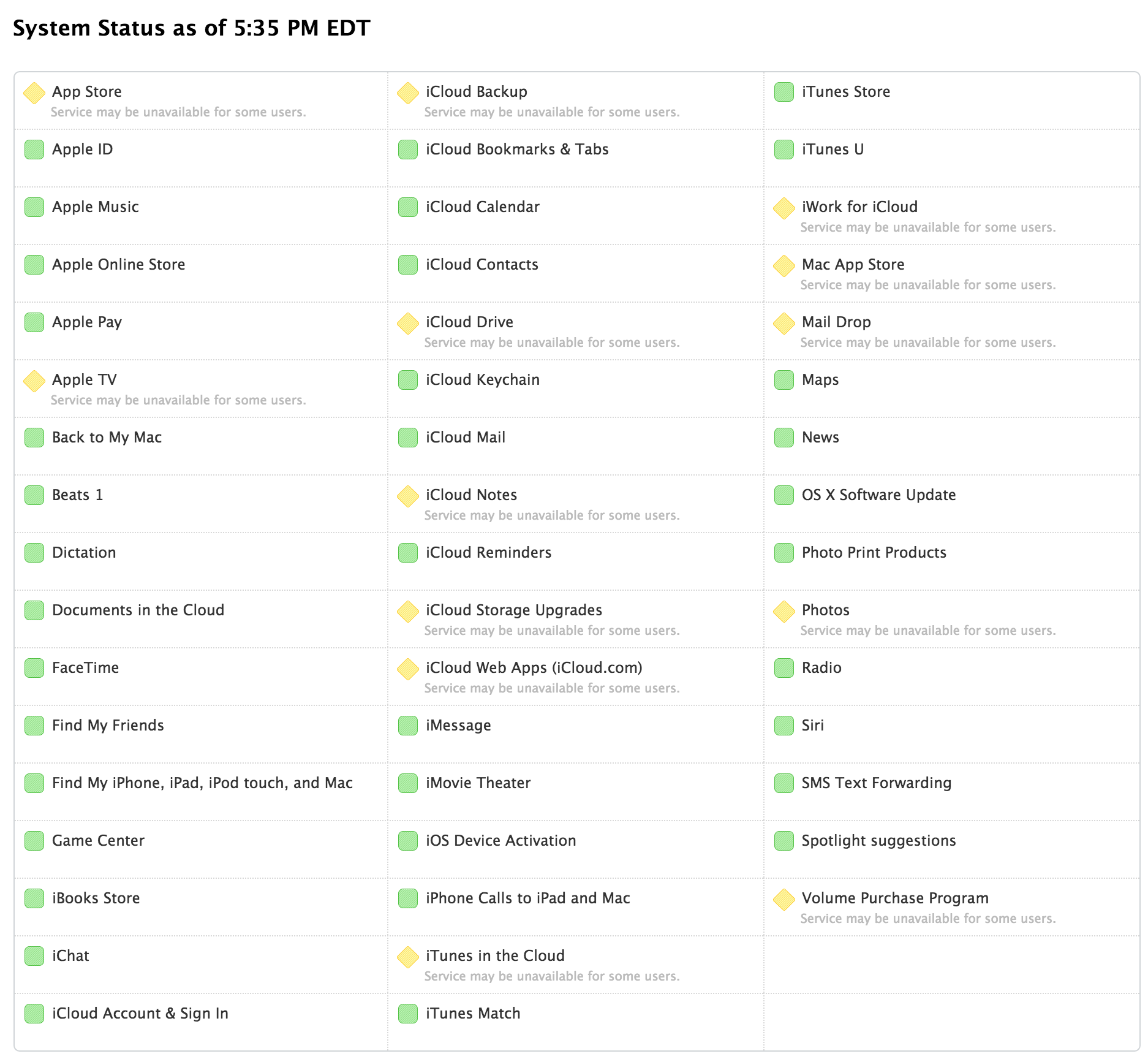The height and width of the screenshot is (1059, 1148).
Task: Click the System Status heading text
Action: pyautogui.click(x=191, y=28)
